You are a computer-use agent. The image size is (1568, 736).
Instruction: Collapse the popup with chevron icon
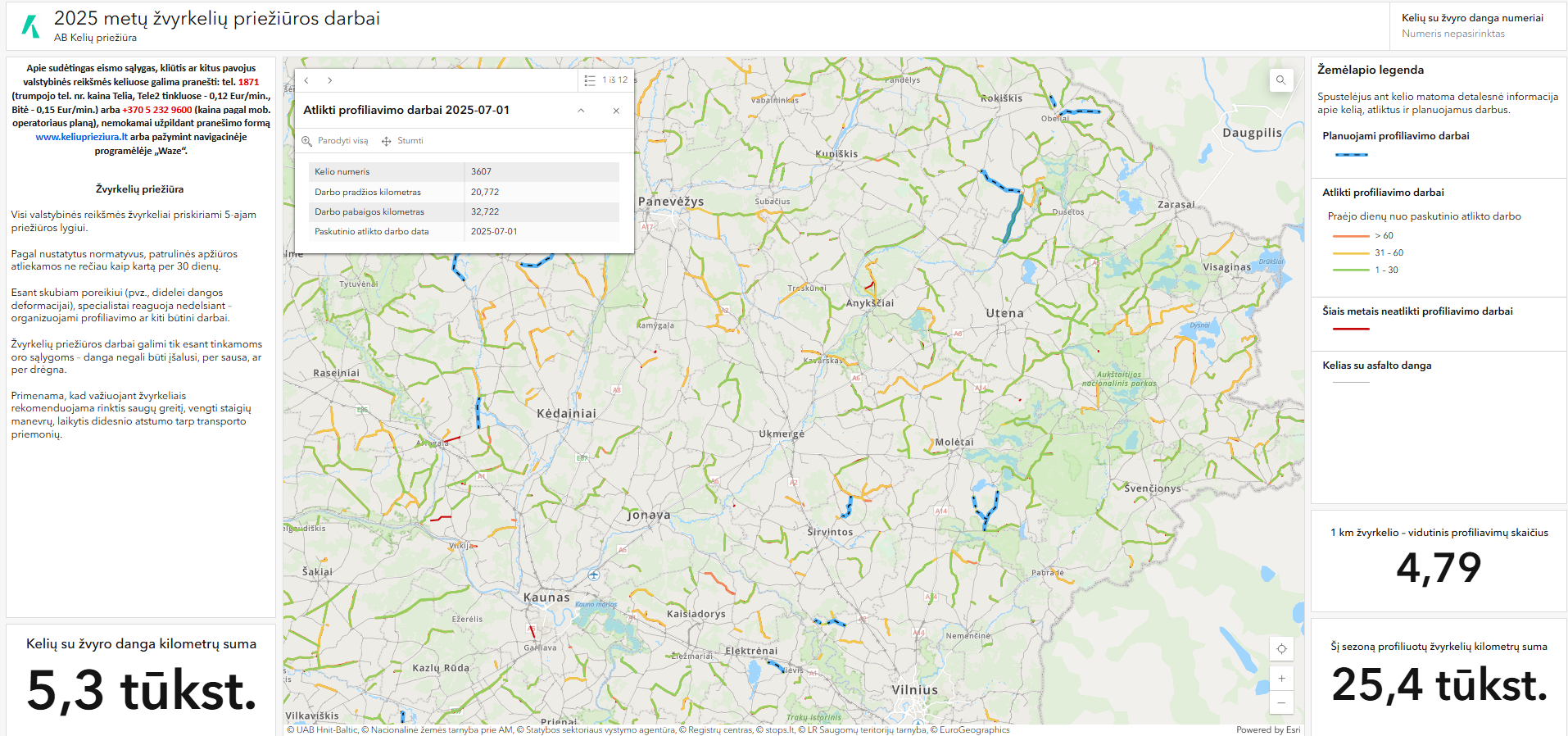(x=581, y=111)
